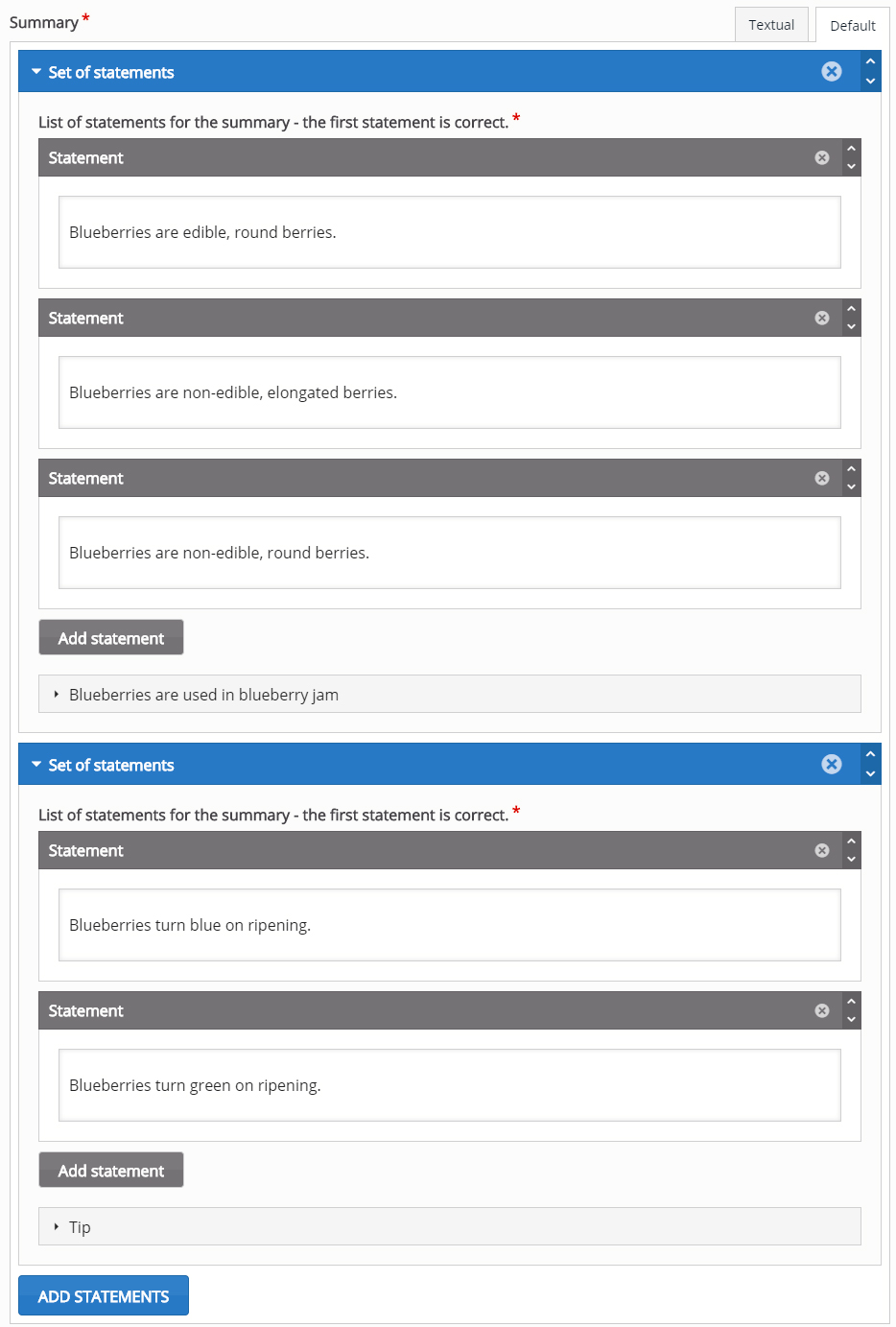Image resolution: width=896 pixels, height=1327 pixels.
Task: Delete the 'turn green on ripening' statement
Action: point(822,1010)
